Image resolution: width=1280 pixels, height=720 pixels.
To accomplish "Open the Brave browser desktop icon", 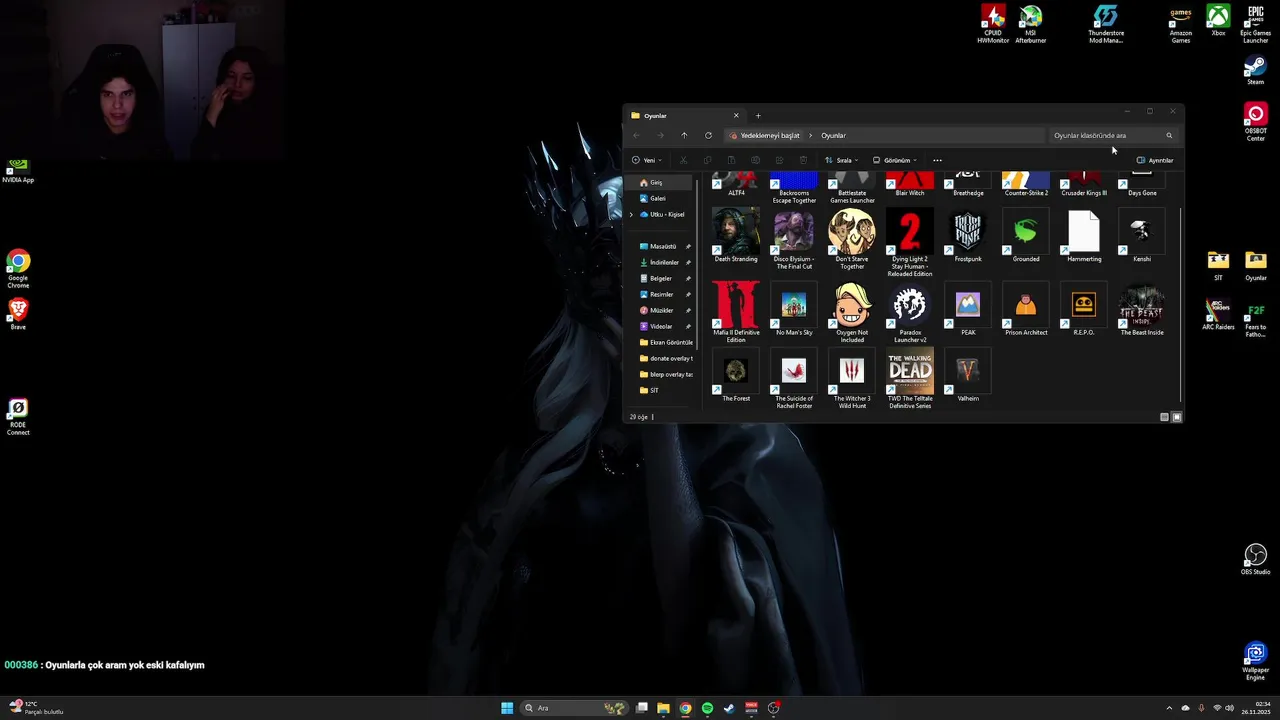I will 18,314.
